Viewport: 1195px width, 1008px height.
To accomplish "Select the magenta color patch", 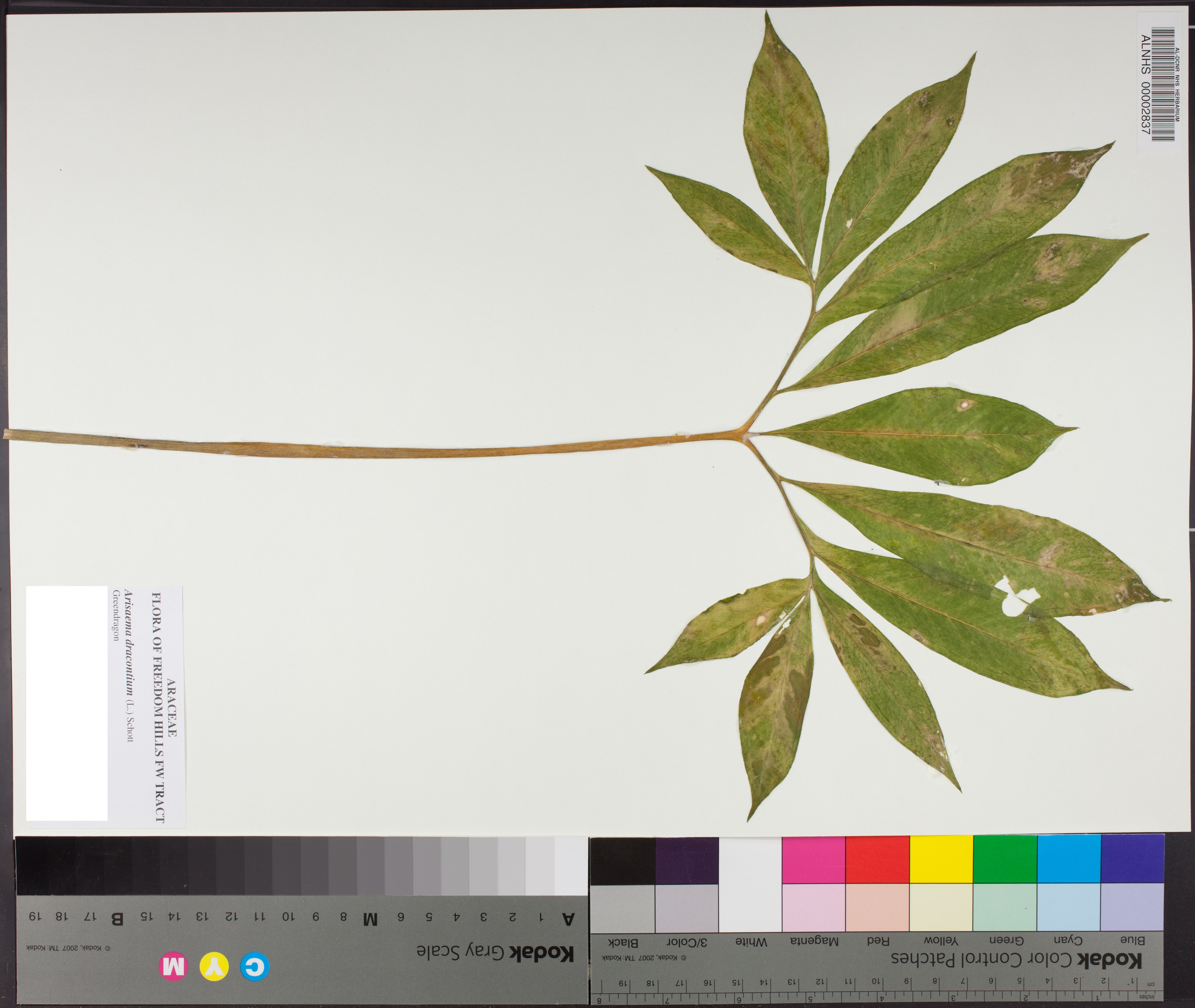I will tap(813, 859).
